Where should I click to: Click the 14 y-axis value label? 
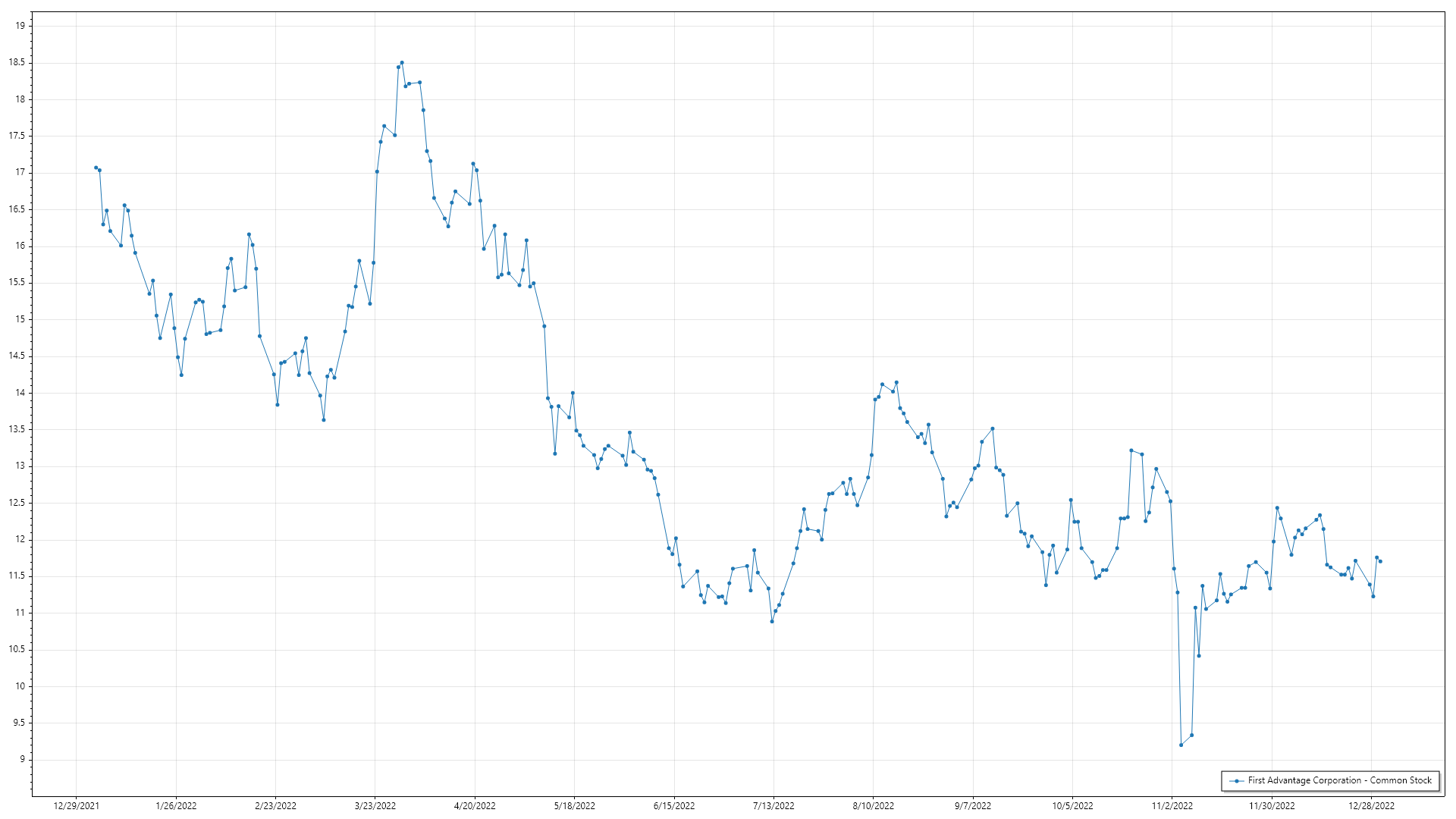pyautogui.click(x=20, y=393)
